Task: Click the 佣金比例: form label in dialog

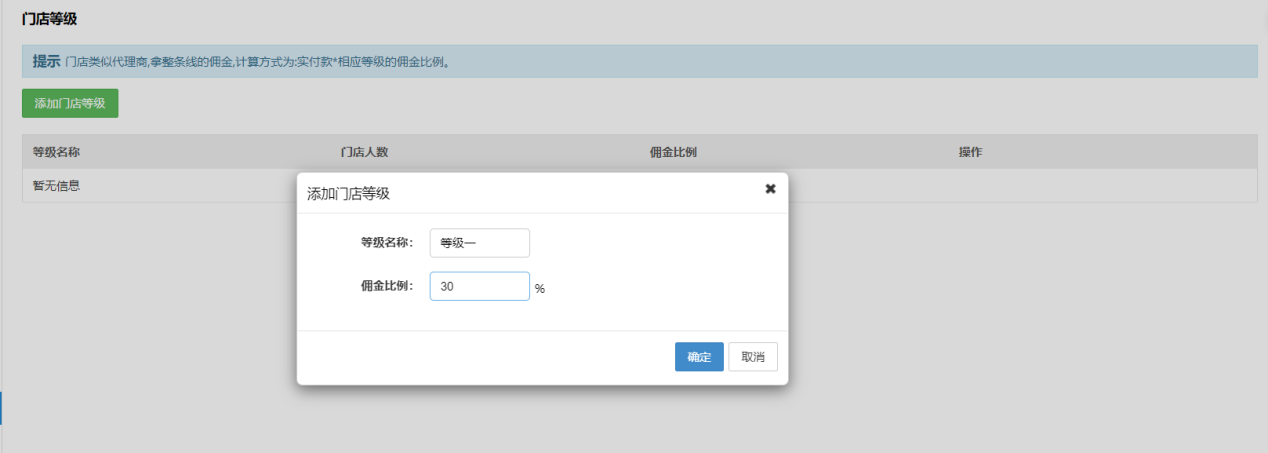Action: (387, 286)
